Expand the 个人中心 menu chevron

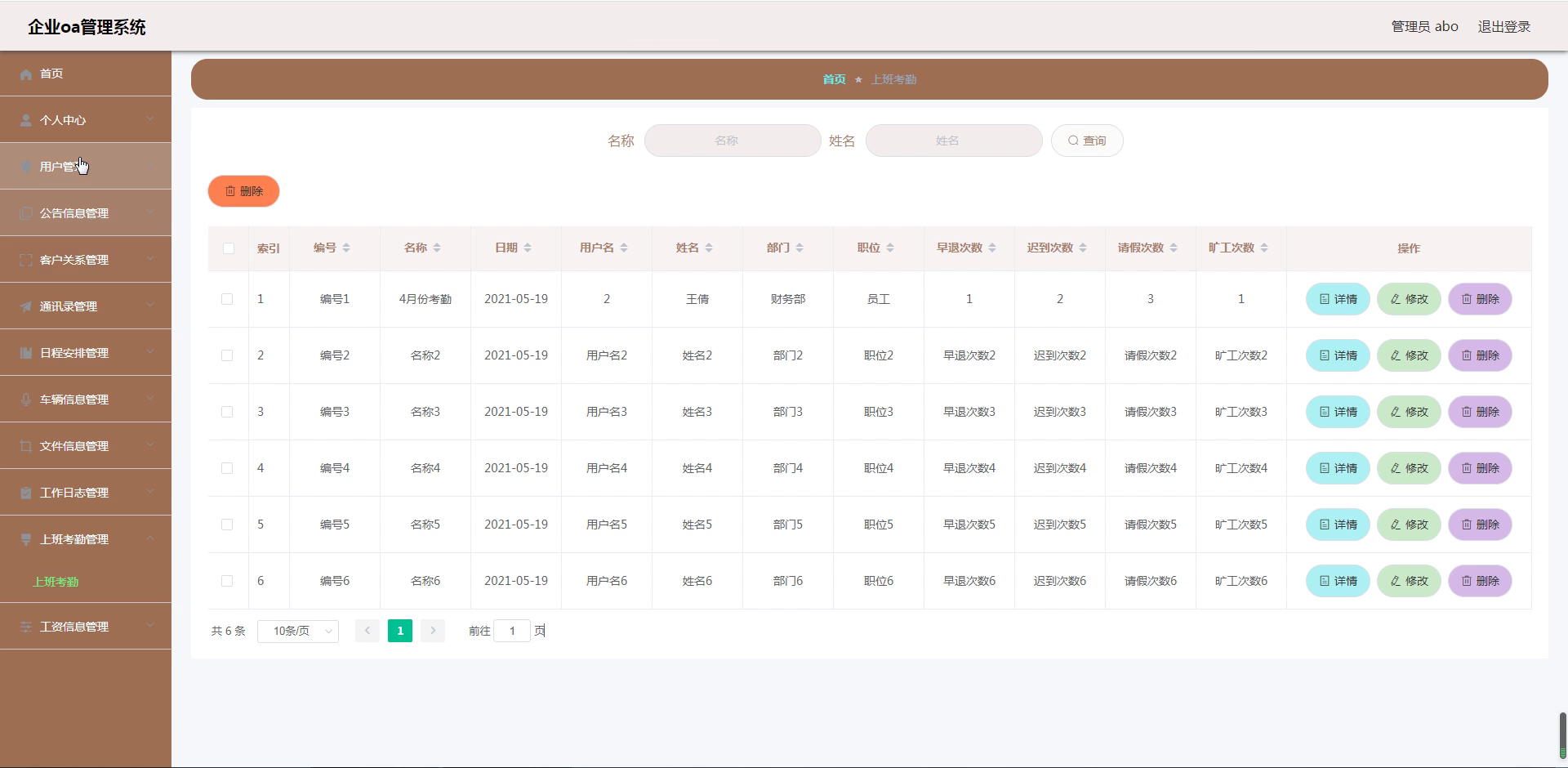[150, 119]
